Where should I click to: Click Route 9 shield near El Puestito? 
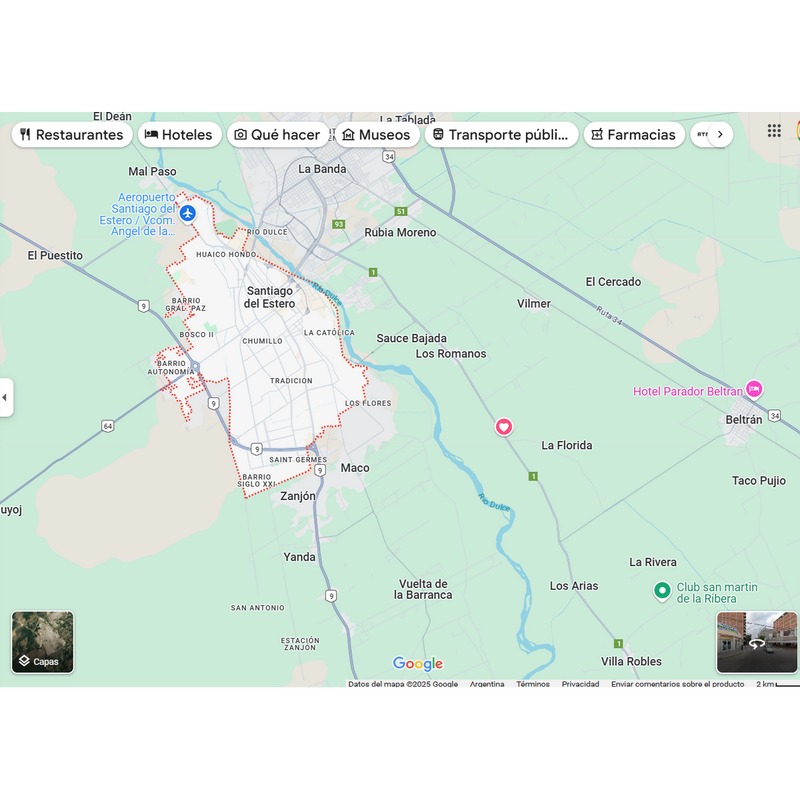coord(143,306)
